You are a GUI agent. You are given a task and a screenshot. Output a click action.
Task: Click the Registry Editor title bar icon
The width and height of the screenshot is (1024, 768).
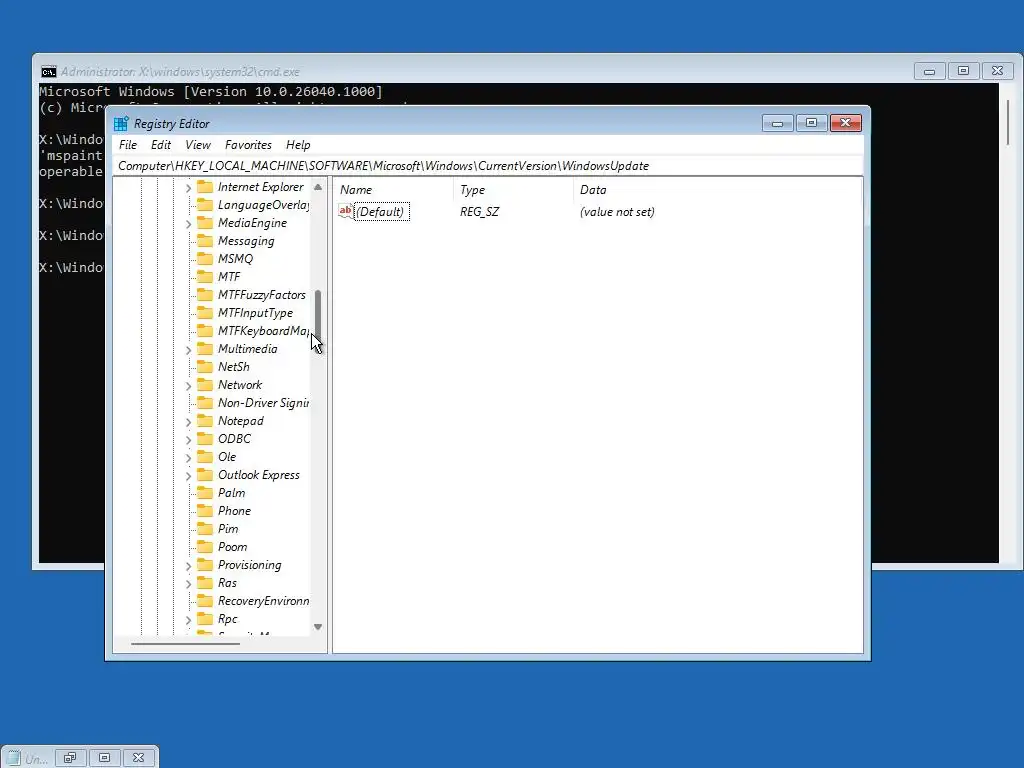pyautogui.click(x=121, y=123)
